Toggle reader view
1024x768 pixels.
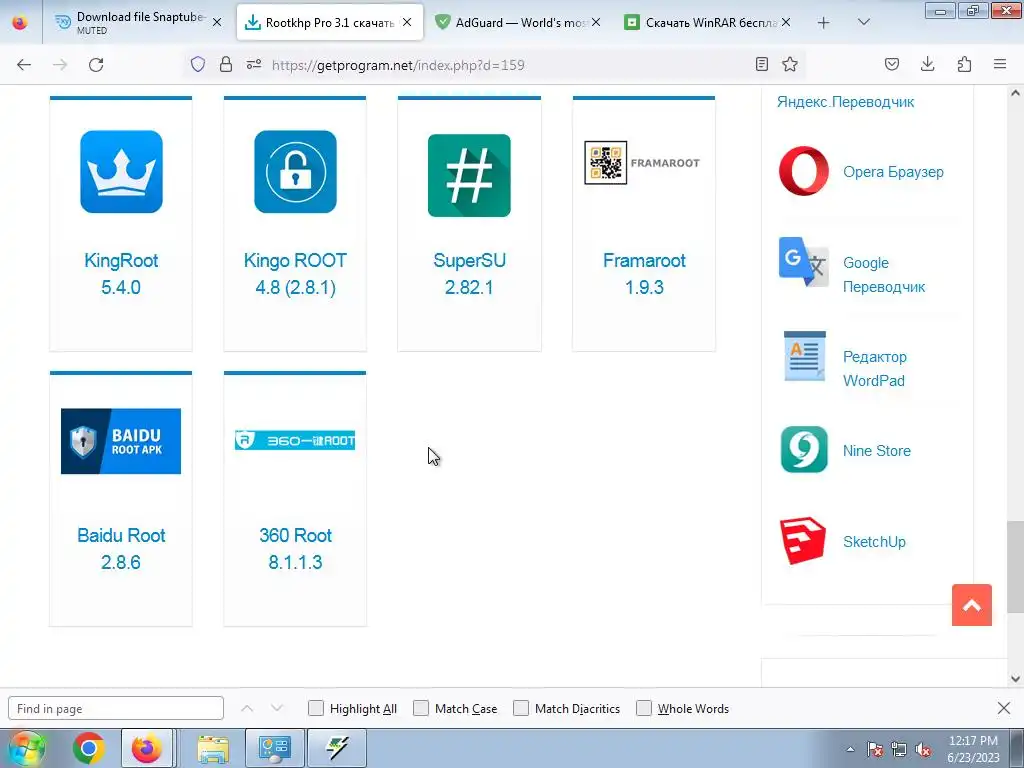coord(761,64)
